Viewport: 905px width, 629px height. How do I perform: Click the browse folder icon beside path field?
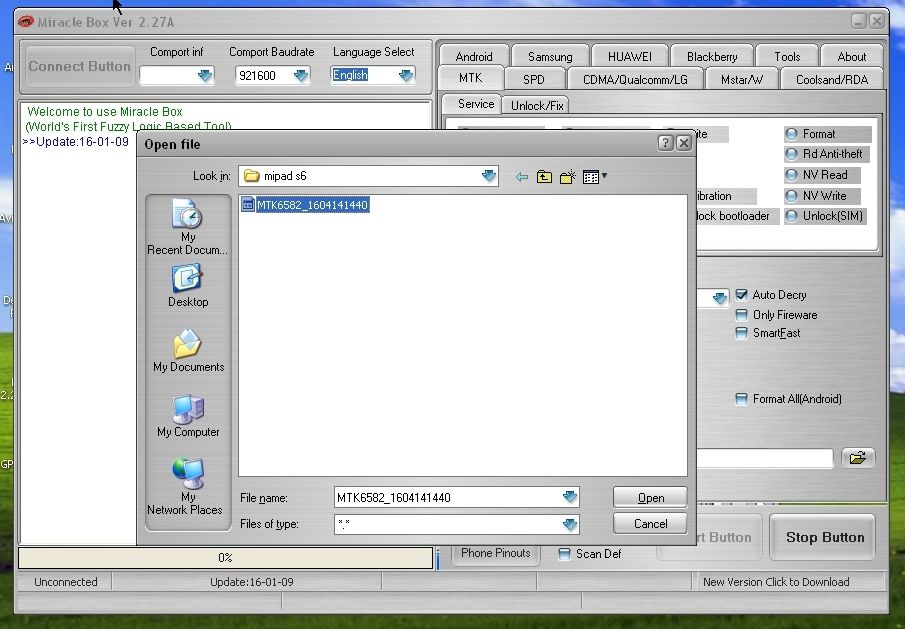coord(858,458)
